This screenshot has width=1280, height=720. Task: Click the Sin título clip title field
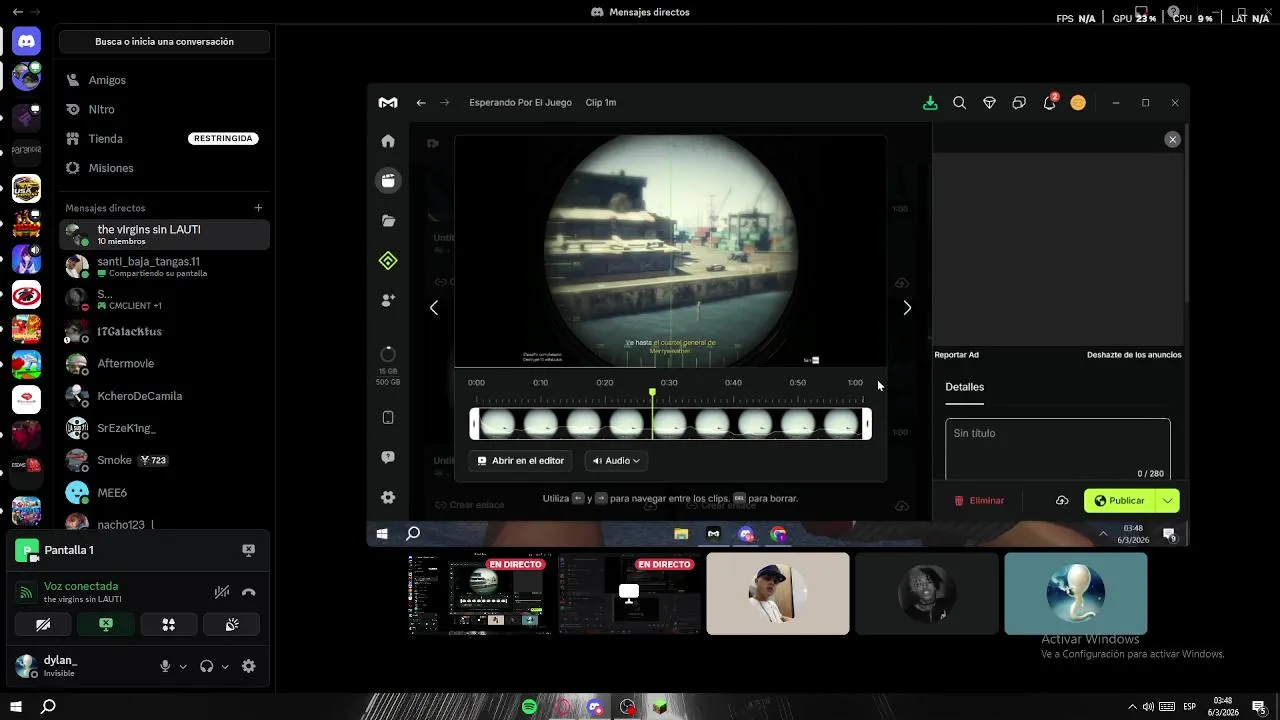pyautogui.click(x=1058, y=450)
